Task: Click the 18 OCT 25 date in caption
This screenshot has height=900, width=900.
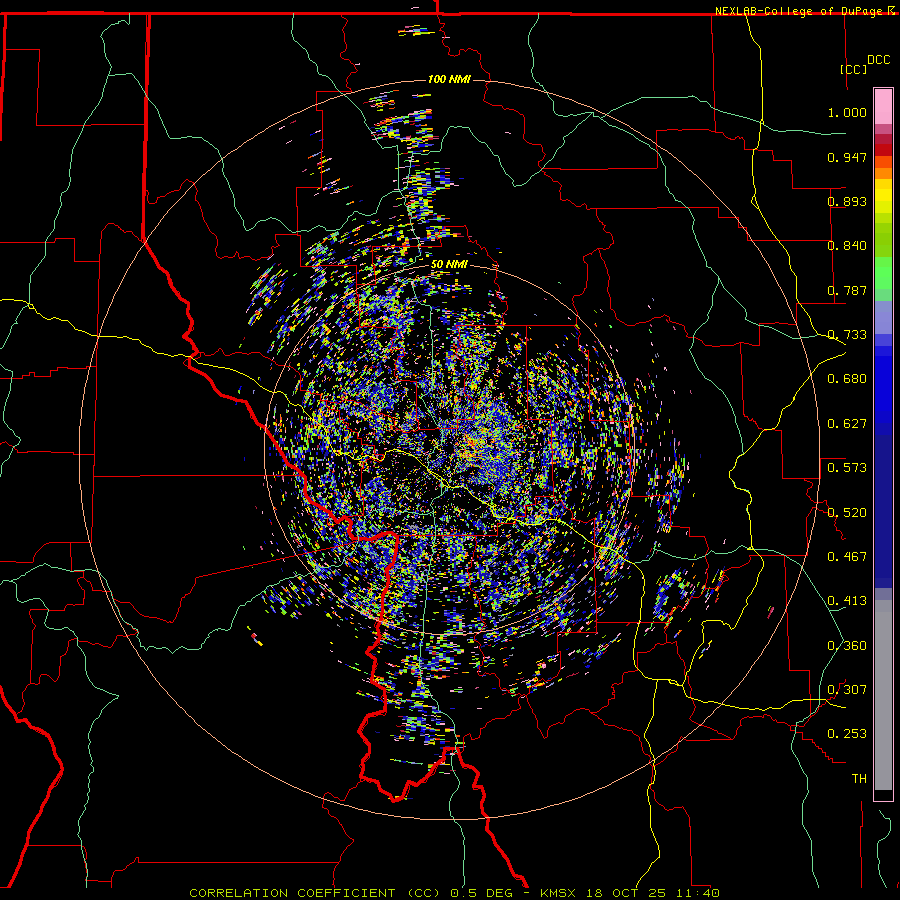Action: pyautogui.click(x=624, y=893)
